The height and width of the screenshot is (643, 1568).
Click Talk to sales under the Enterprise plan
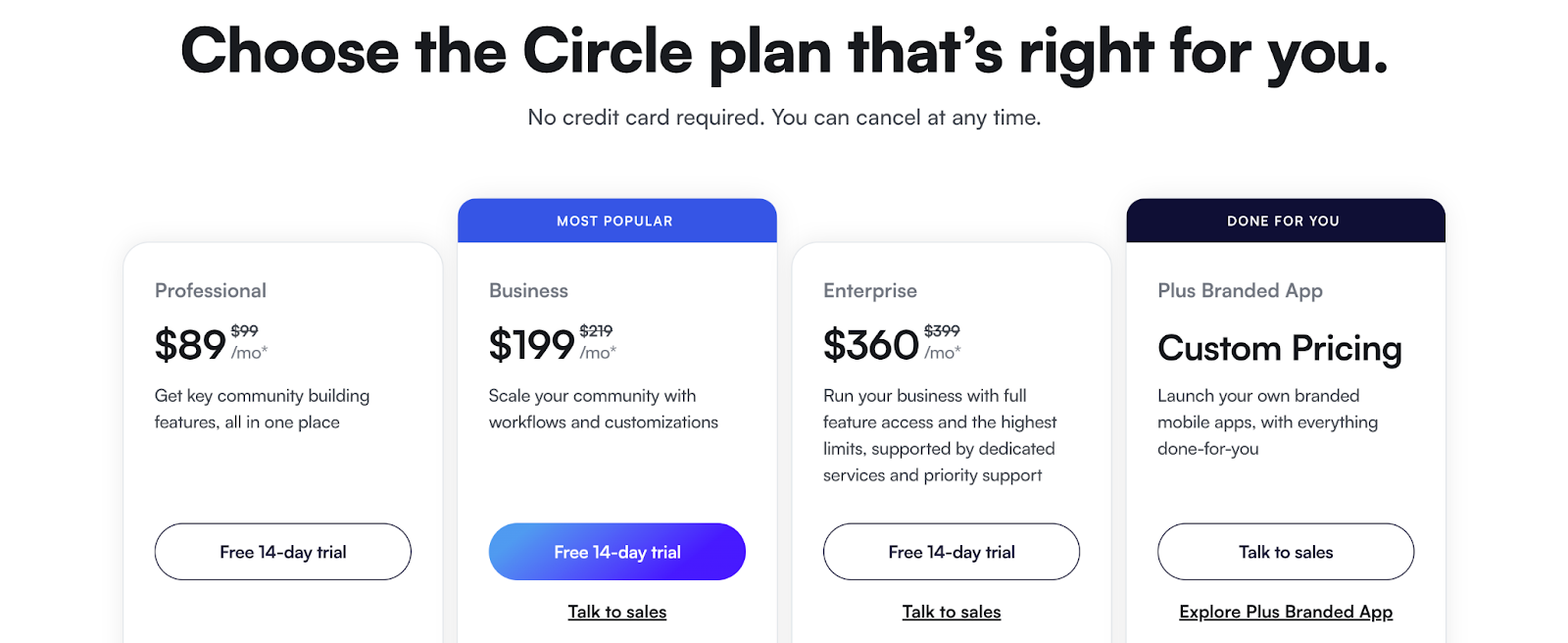point(951,611)
